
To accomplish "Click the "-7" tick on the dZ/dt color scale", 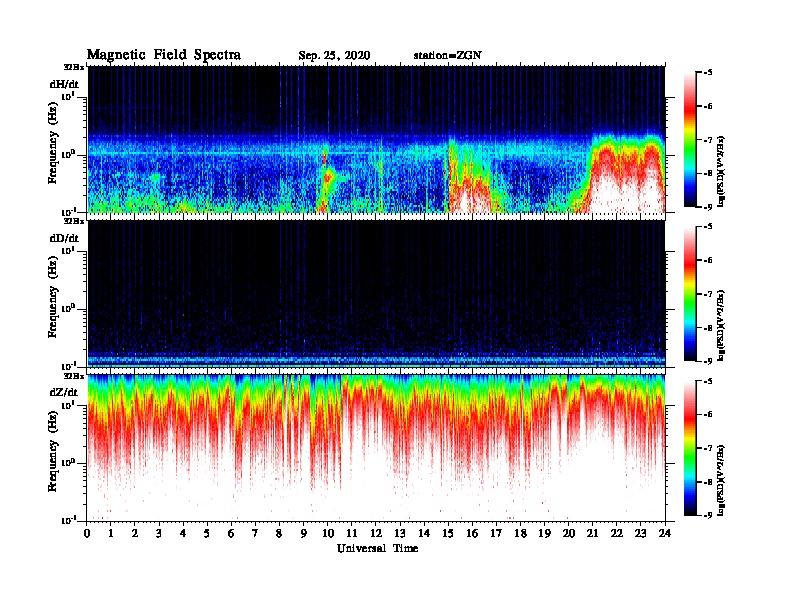I will 708,448.
